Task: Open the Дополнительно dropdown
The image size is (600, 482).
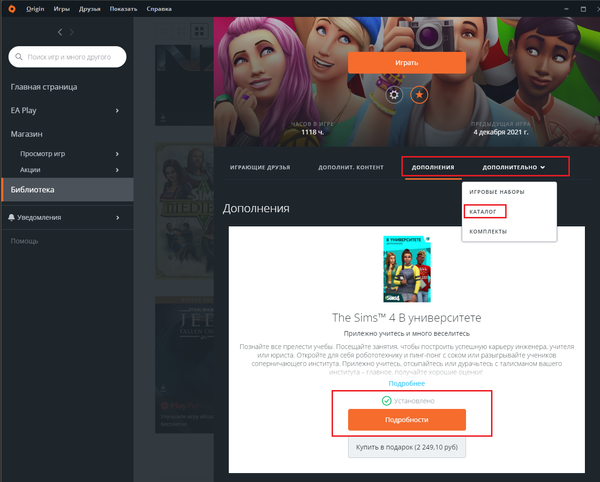Action: tap(514, 167)
